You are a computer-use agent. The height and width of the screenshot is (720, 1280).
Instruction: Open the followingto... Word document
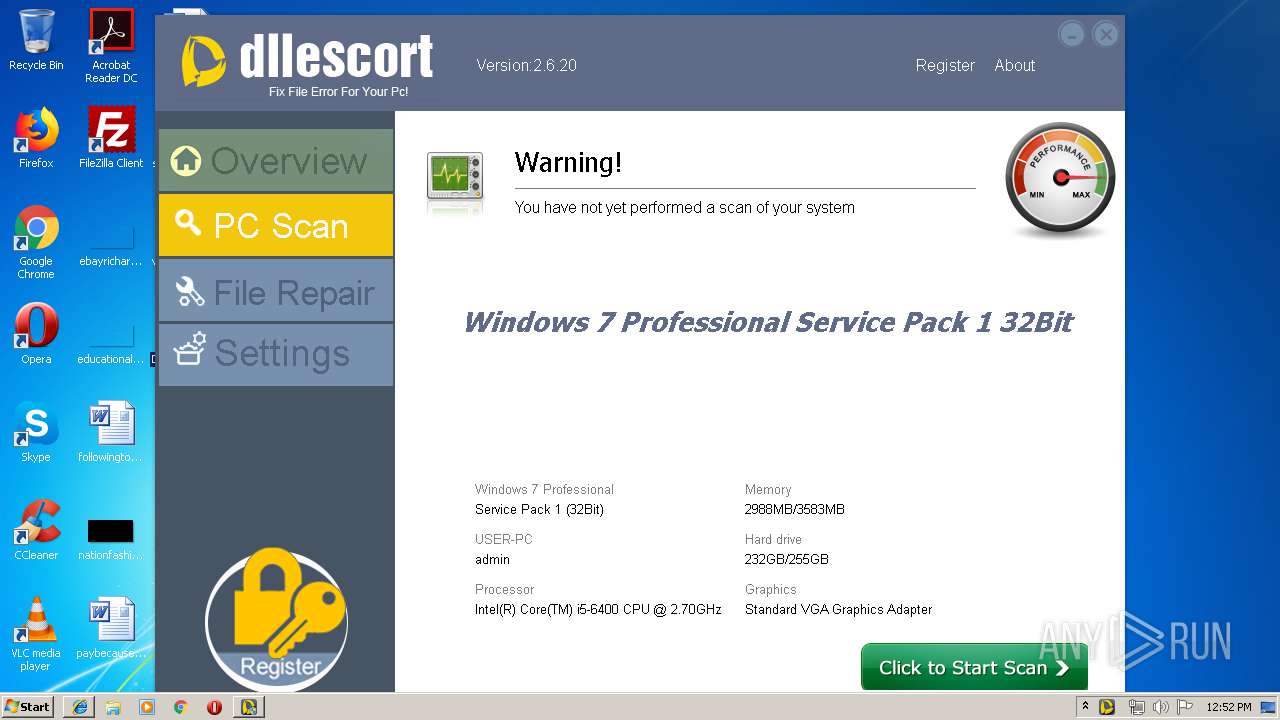click(111, 432)
